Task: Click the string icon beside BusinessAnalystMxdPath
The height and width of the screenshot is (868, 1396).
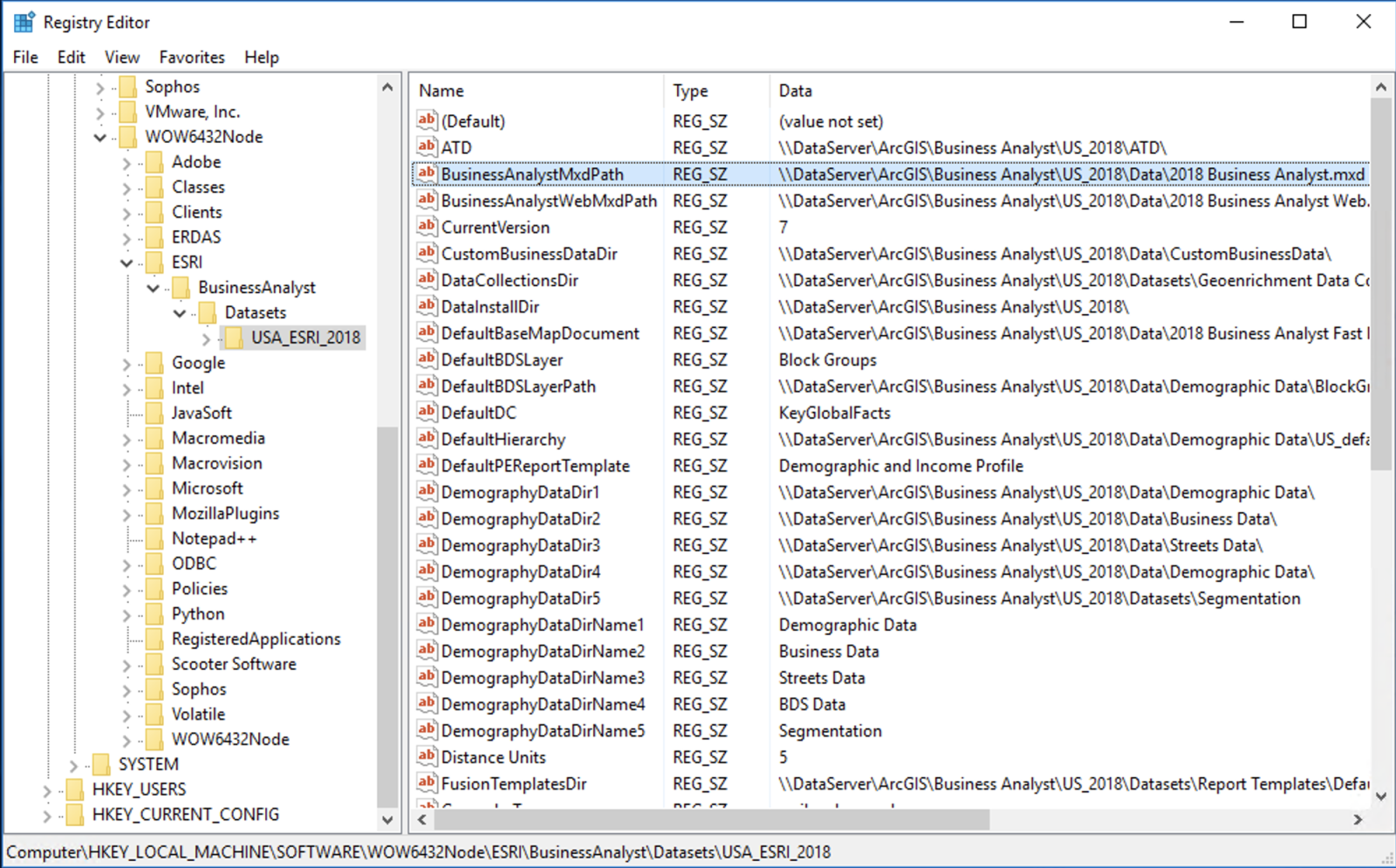Action: click(427, 174)
